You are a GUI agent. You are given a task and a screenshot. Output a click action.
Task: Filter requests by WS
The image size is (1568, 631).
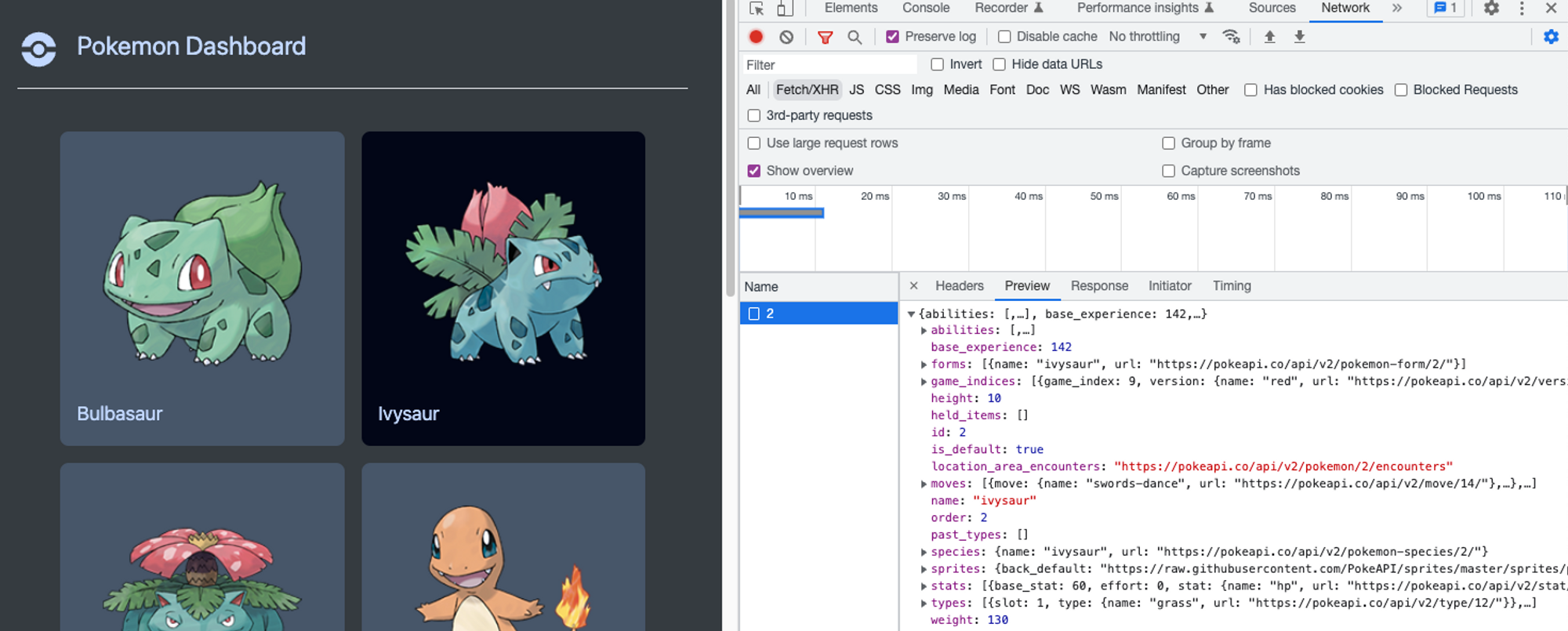[x=1069, y=90]
